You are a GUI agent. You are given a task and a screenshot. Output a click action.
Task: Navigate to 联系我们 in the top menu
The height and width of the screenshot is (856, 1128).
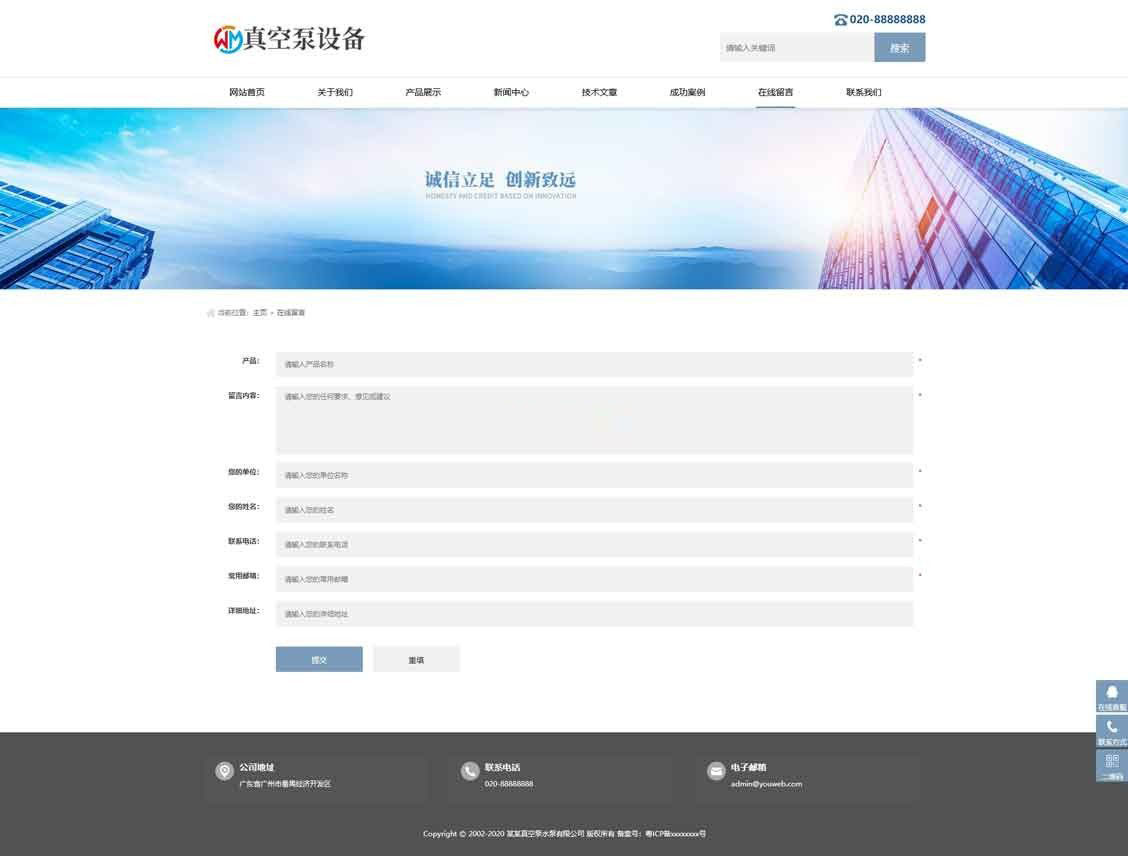click(x=863, y=92)
